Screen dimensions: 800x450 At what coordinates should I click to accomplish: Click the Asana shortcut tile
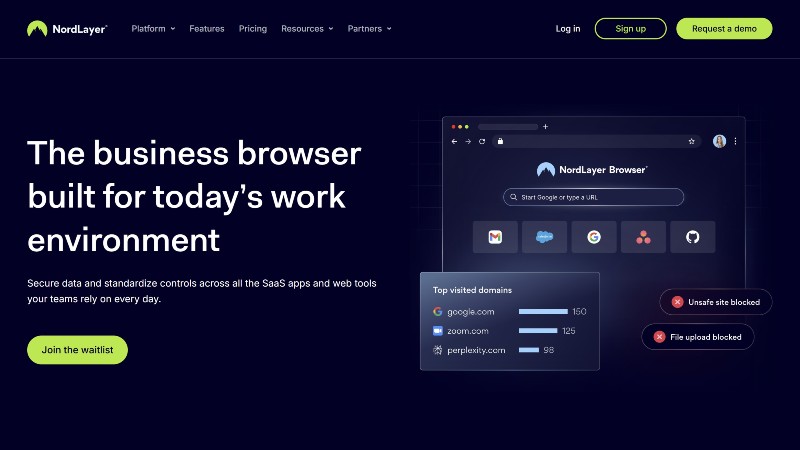pyautogui.click(x=643, y=237)
